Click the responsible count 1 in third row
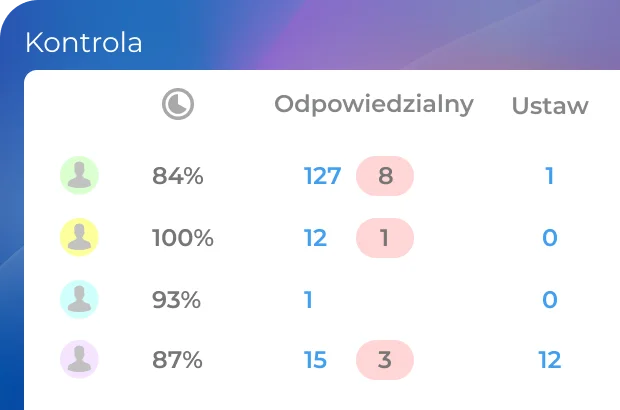 [x=308, y=299]
